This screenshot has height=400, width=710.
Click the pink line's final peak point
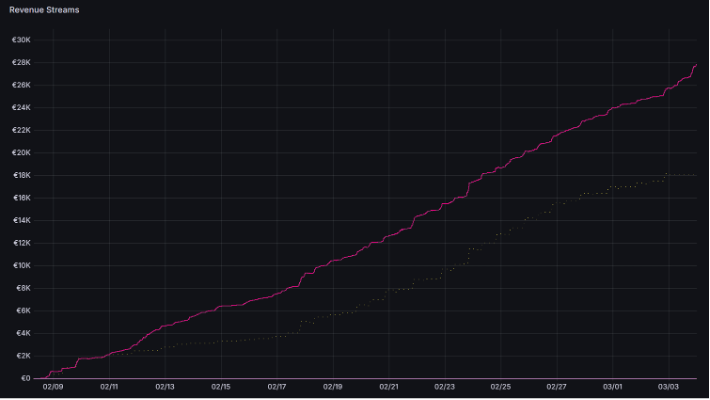pos(695,65)
